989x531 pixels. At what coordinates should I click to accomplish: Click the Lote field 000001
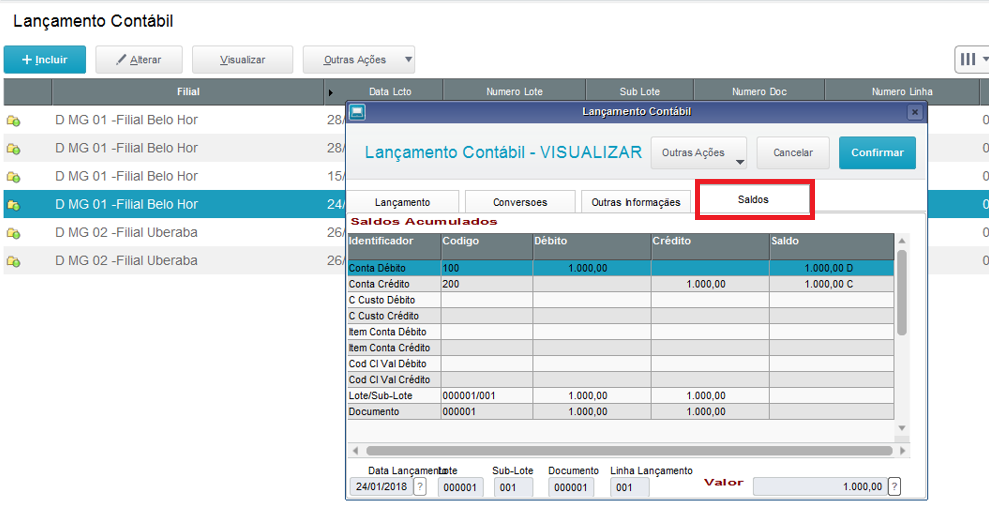(x=460, y=487)
